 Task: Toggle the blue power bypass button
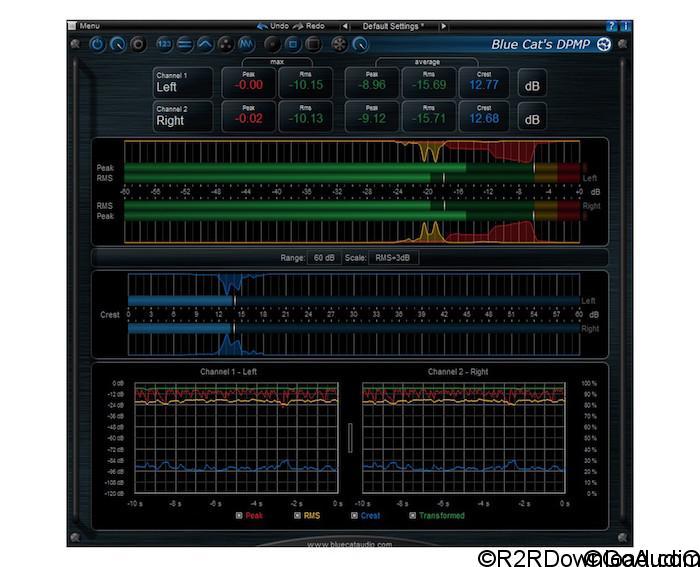98,45
